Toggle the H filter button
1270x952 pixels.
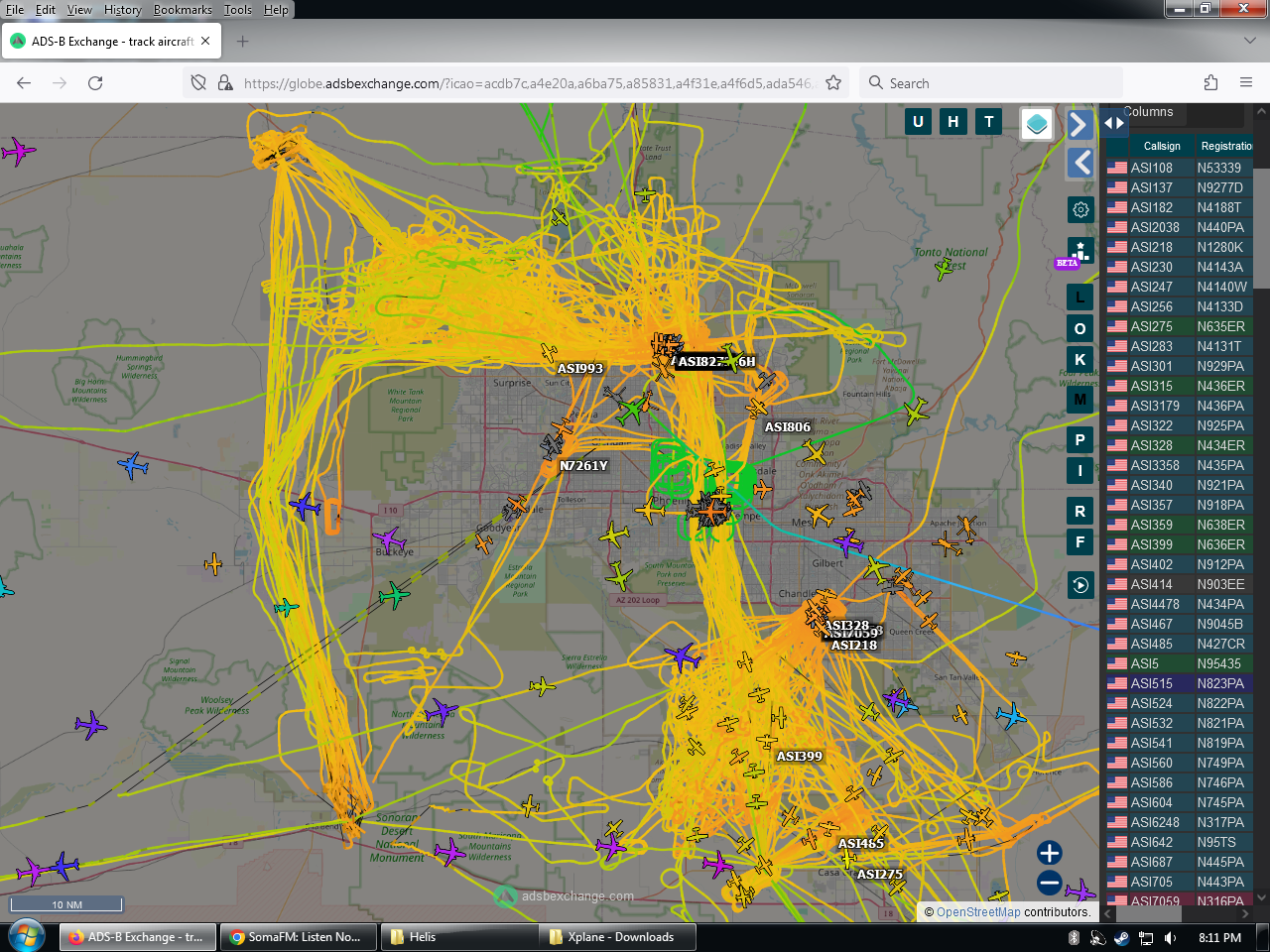953,122
